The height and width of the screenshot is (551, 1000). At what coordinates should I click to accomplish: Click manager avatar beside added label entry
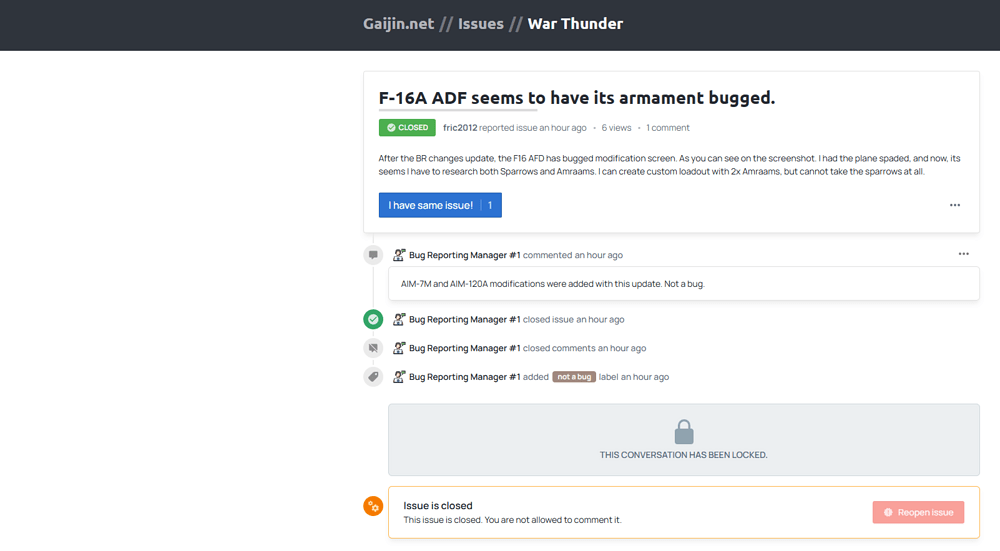pyautogui.click(x=399, y=377)
